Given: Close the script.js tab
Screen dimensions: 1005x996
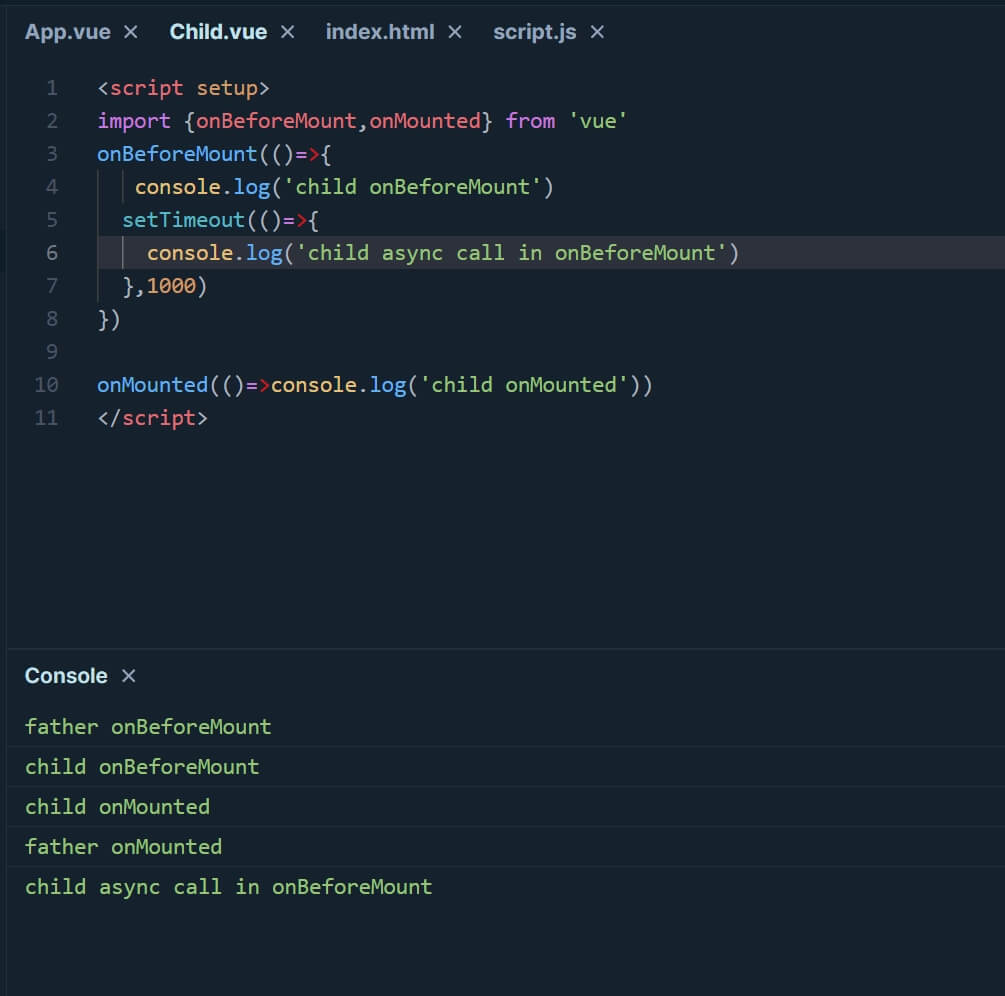Looking at the screenshot, I should [597, 32].
